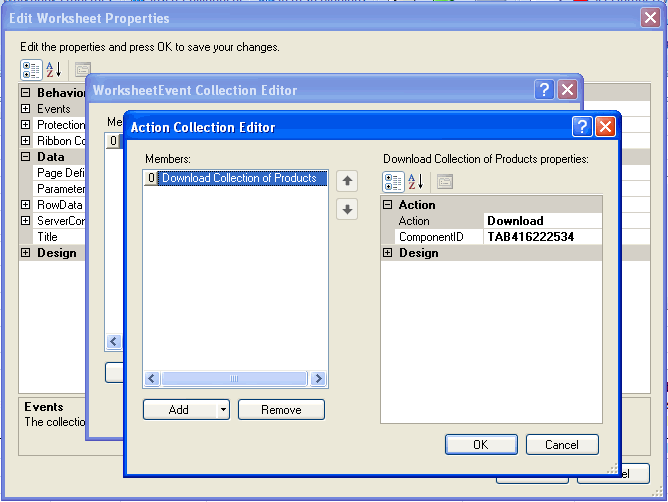Open the Add button dropdown arrow
Screen dimensions: 668x502
click(x=223, y=410)
